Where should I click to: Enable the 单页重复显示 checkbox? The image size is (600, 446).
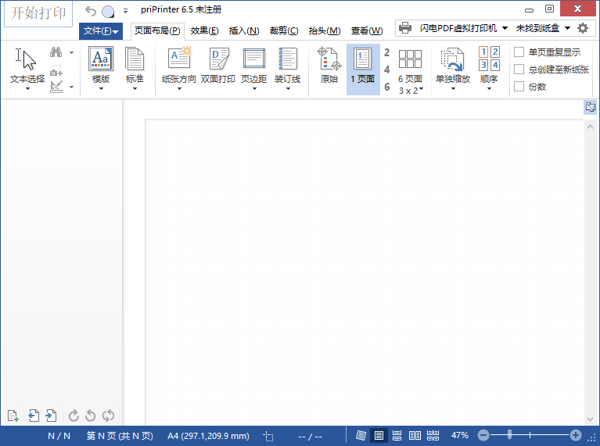518,52
